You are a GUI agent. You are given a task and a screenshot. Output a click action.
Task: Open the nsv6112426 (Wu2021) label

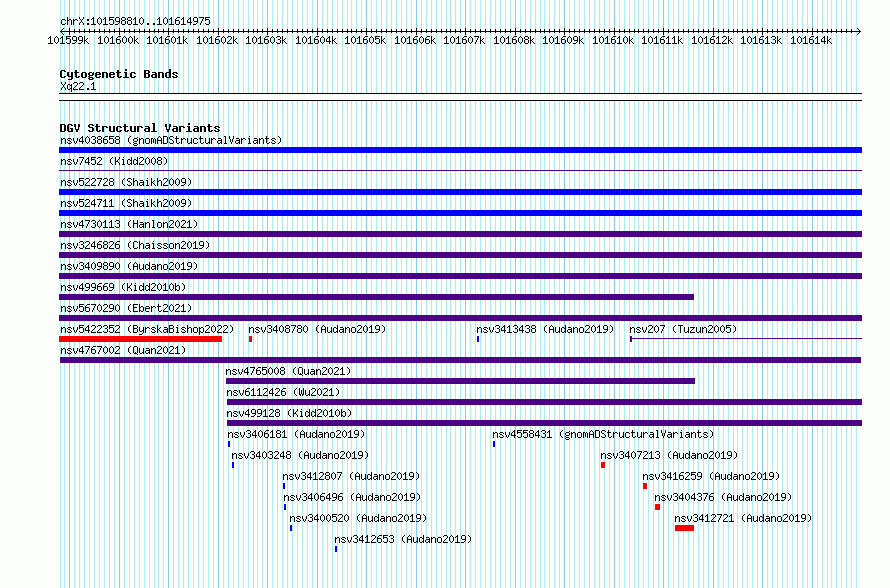pos(283,392)
